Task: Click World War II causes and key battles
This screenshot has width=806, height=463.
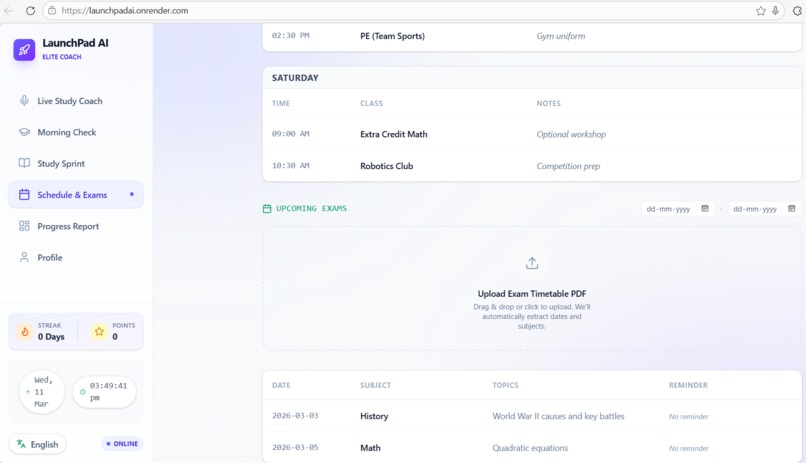Action: tap(558, 416)
